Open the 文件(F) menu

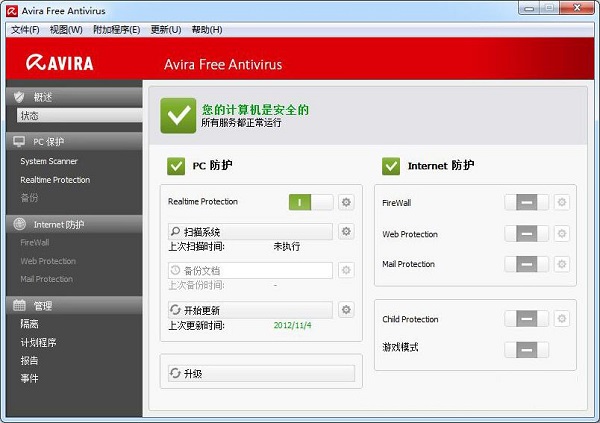(x=25, y=30)
